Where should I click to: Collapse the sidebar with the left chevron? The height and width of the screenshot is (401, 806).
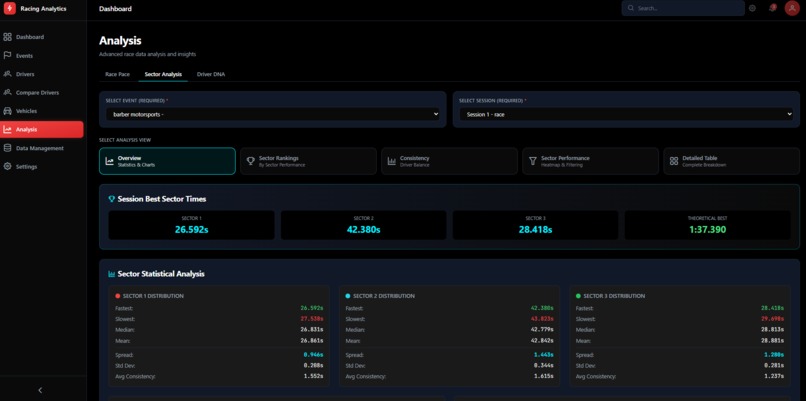(x=40, y=390)
